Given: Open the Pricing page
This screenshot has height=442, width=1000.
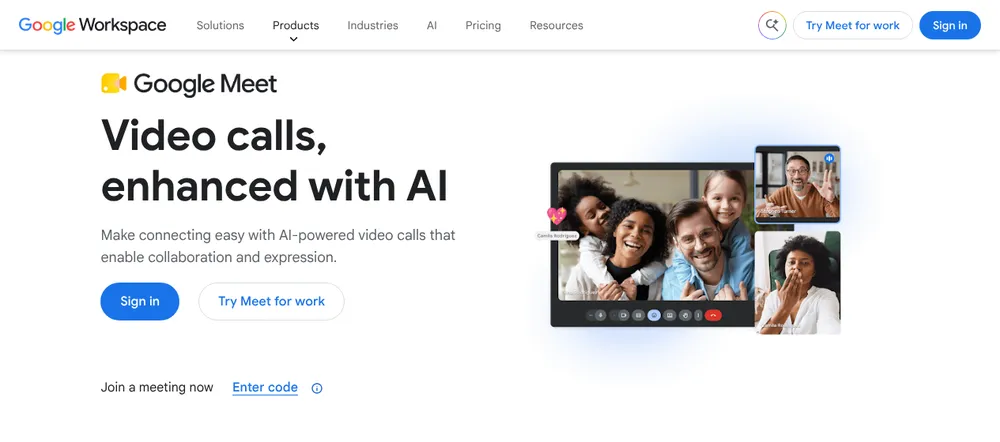Looking at the screenshot, I should coord(483,26).
